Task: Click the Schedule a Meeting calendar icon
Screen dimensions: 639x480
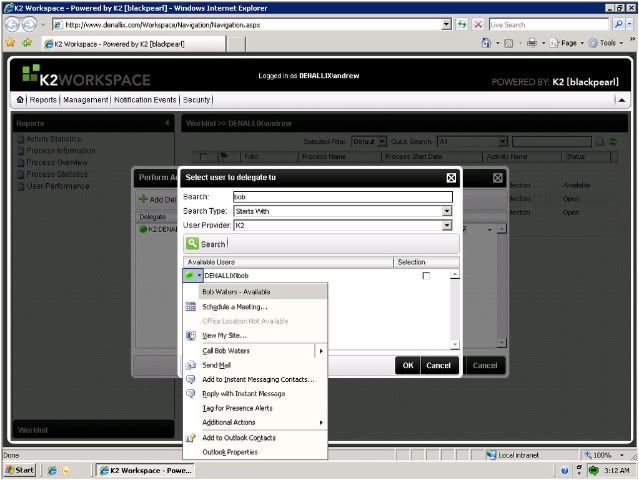Action: coord(191,306)
